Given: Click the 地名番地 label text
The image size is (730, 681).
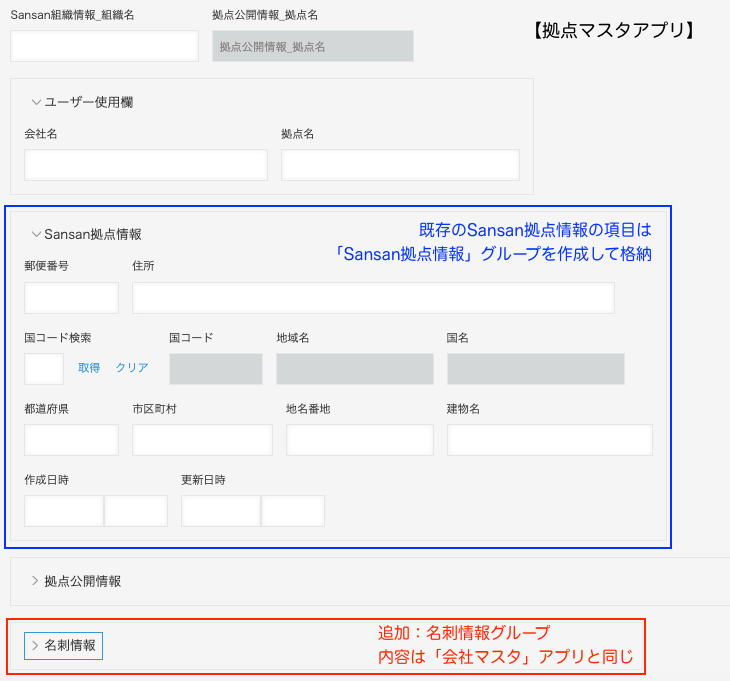Looking at the screenshot, I should [x=308, y=409].
